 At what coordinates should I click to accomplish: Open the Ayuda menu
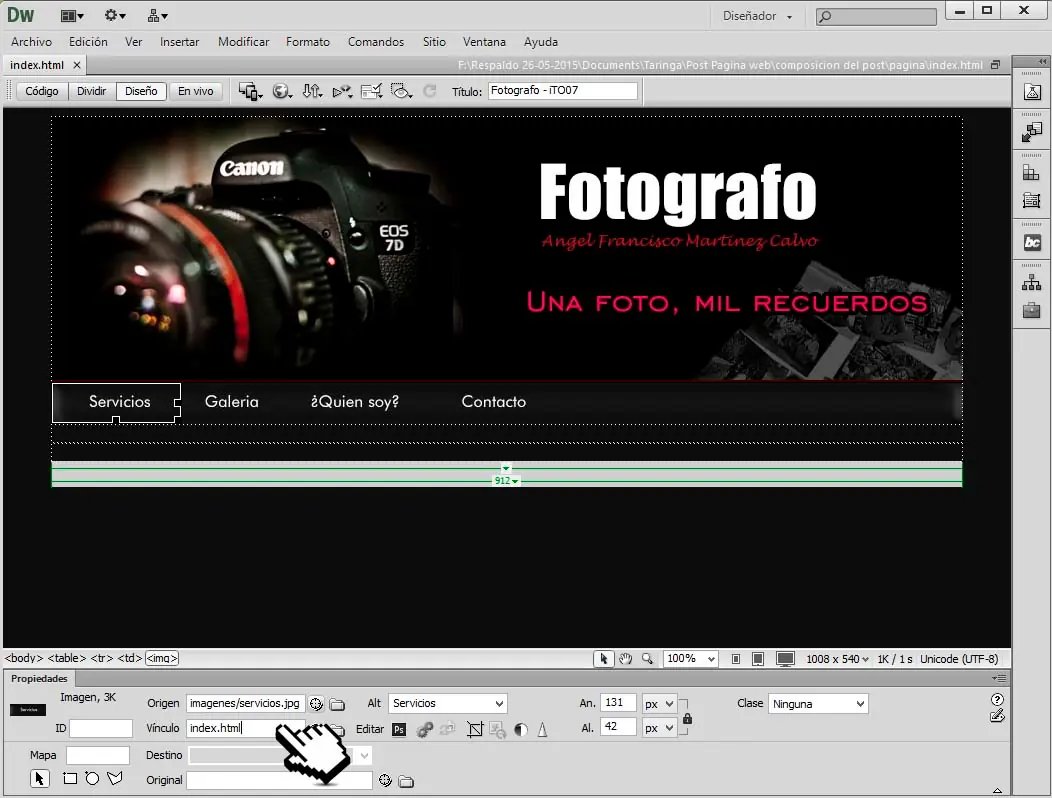tap(541, 42)
